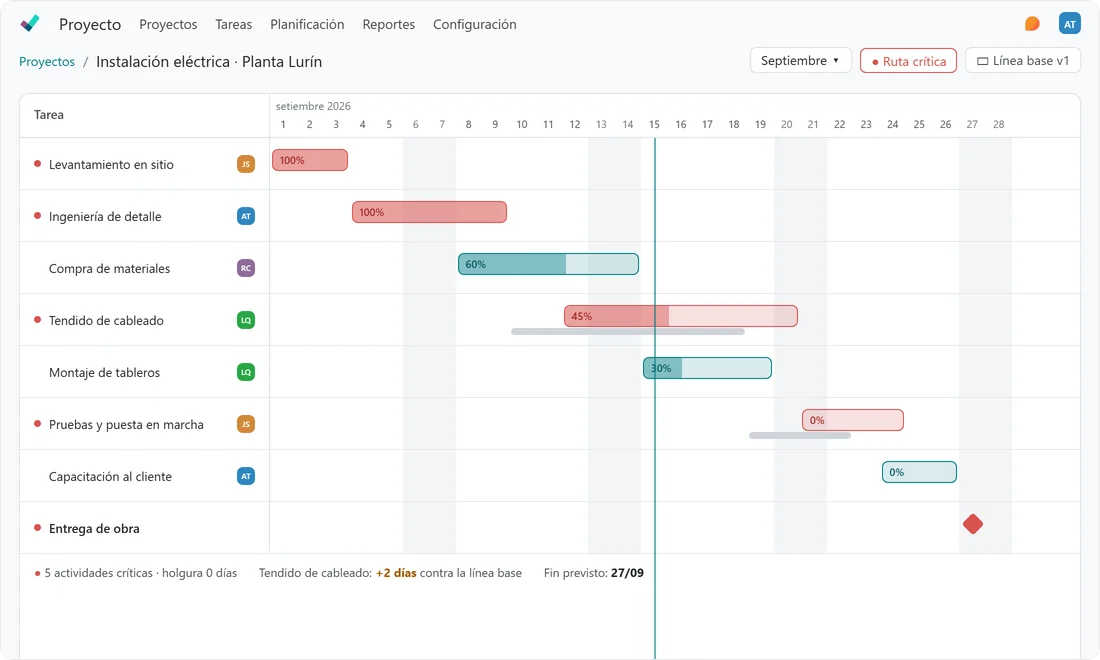Click the Ingeniería de detalle 100% bar
Image resolution: width=1100 pixels, height=660 pixels.
click(x=429, y=212)
